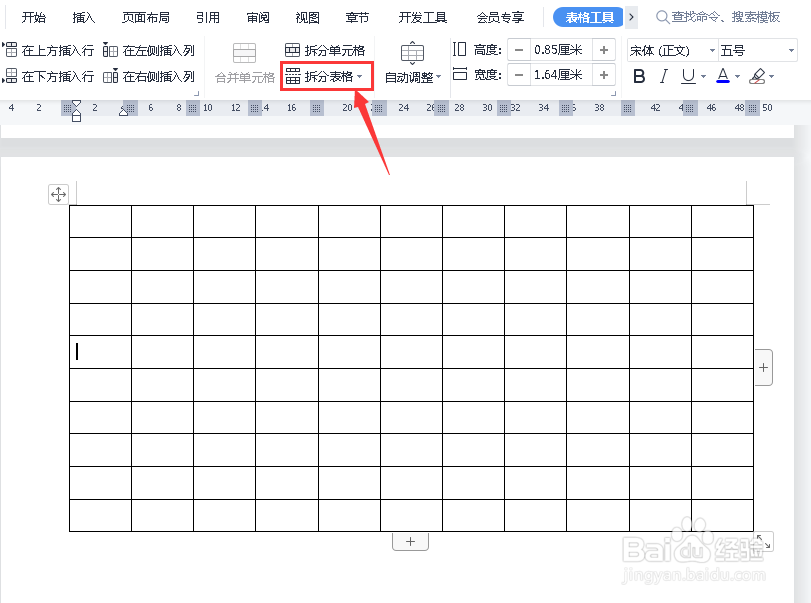This screenshot has width=811, height=603.
Task: Click the Split Cells (拆分单元格) icon
Action: tap(294, 49)
